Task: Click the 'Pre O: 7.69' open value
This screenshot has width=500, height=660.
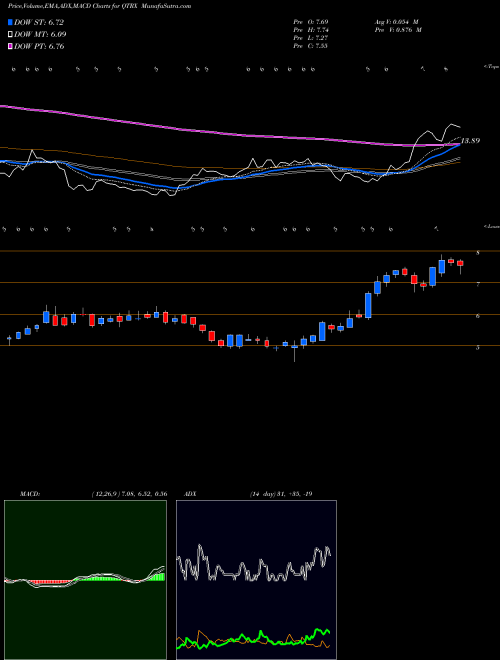Action: 311,22
